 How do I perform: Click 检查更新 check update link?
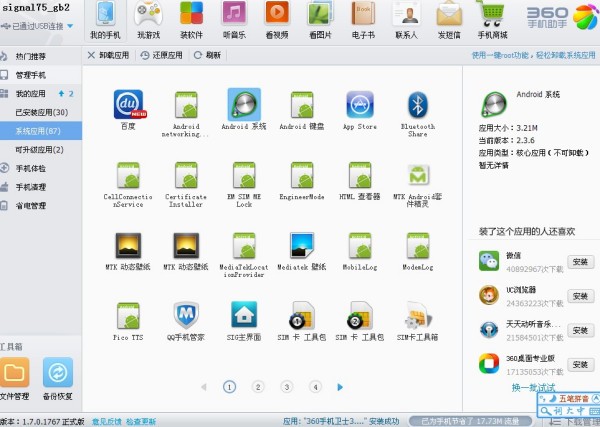tap(141, 421)
